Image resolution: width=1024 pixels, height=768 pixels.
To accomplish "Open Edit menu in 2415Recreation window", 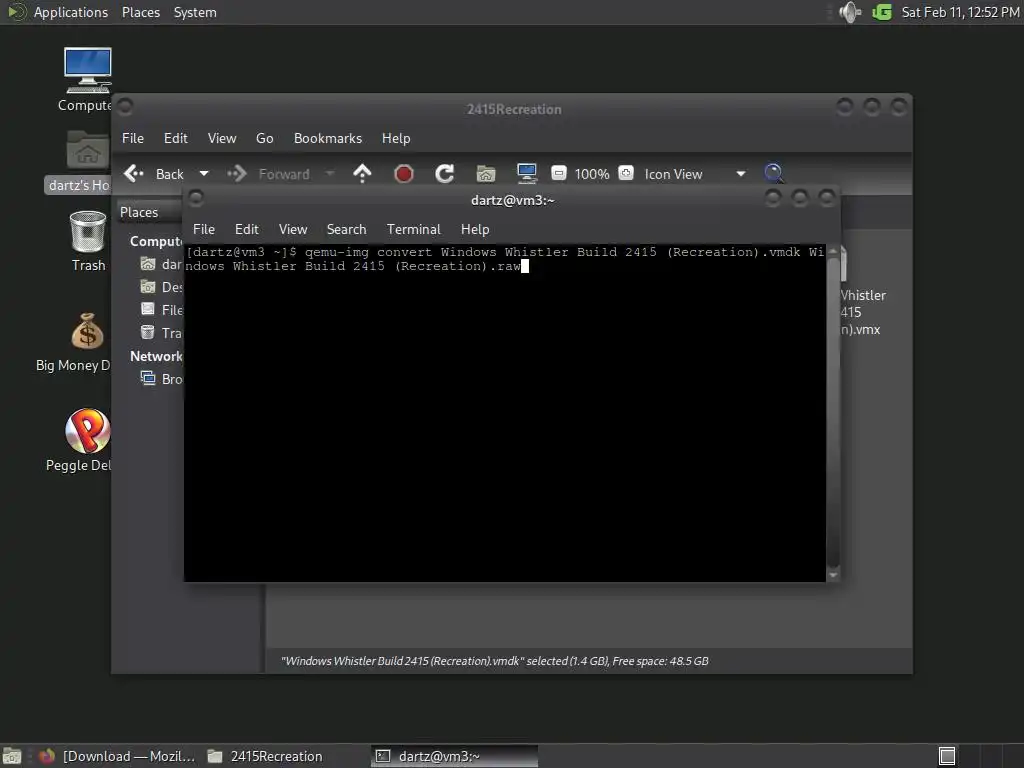I will pos(176,138).
